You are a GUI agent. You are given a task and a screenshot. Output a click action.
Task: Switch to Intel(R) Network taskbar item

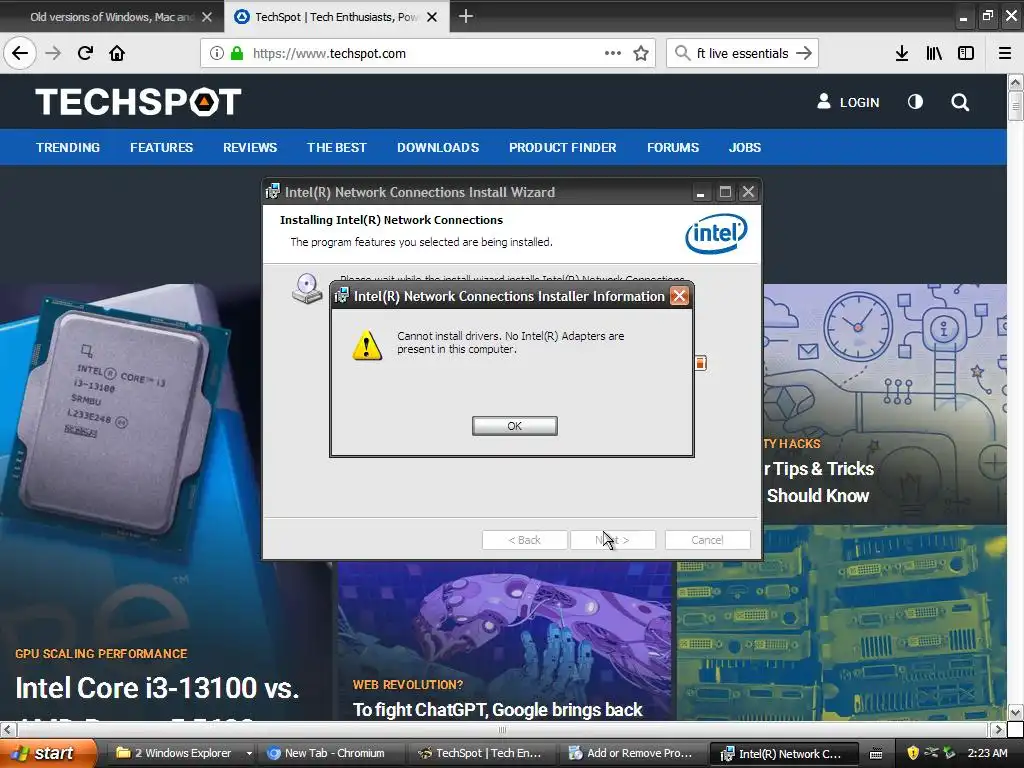pos(785,753)
